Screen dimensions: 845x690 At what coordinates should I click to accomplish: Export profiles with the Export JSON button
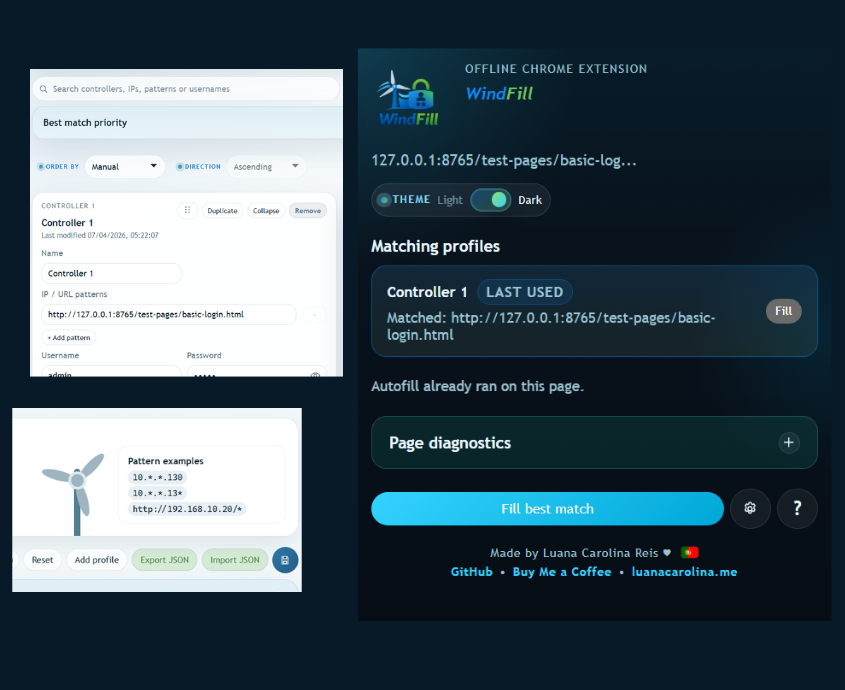164,560
